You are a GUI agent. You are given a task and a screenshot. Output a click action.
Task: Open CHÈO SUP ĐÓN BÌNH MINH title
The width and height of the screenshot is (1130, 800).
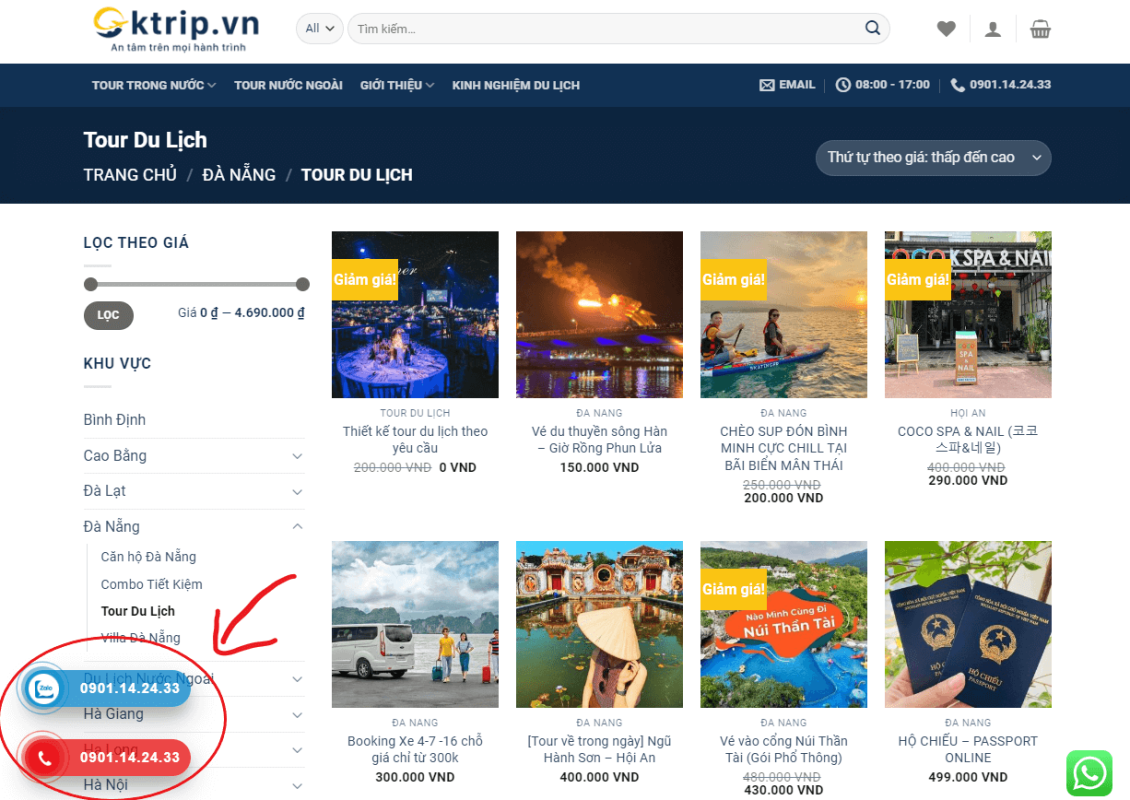783,448
